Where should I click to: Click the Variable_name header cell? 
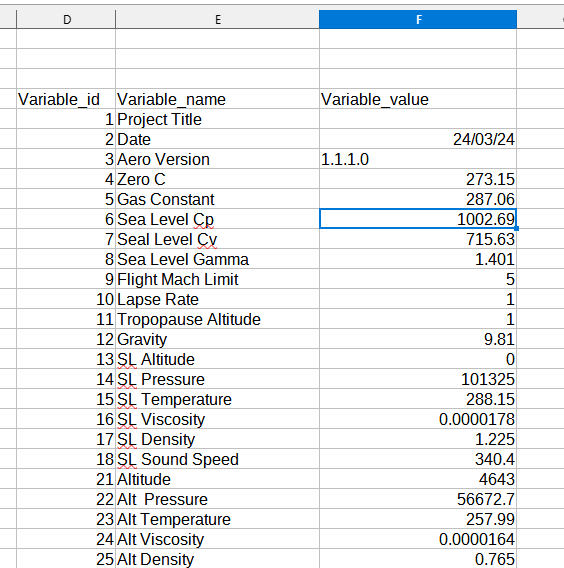click(217, 99)
